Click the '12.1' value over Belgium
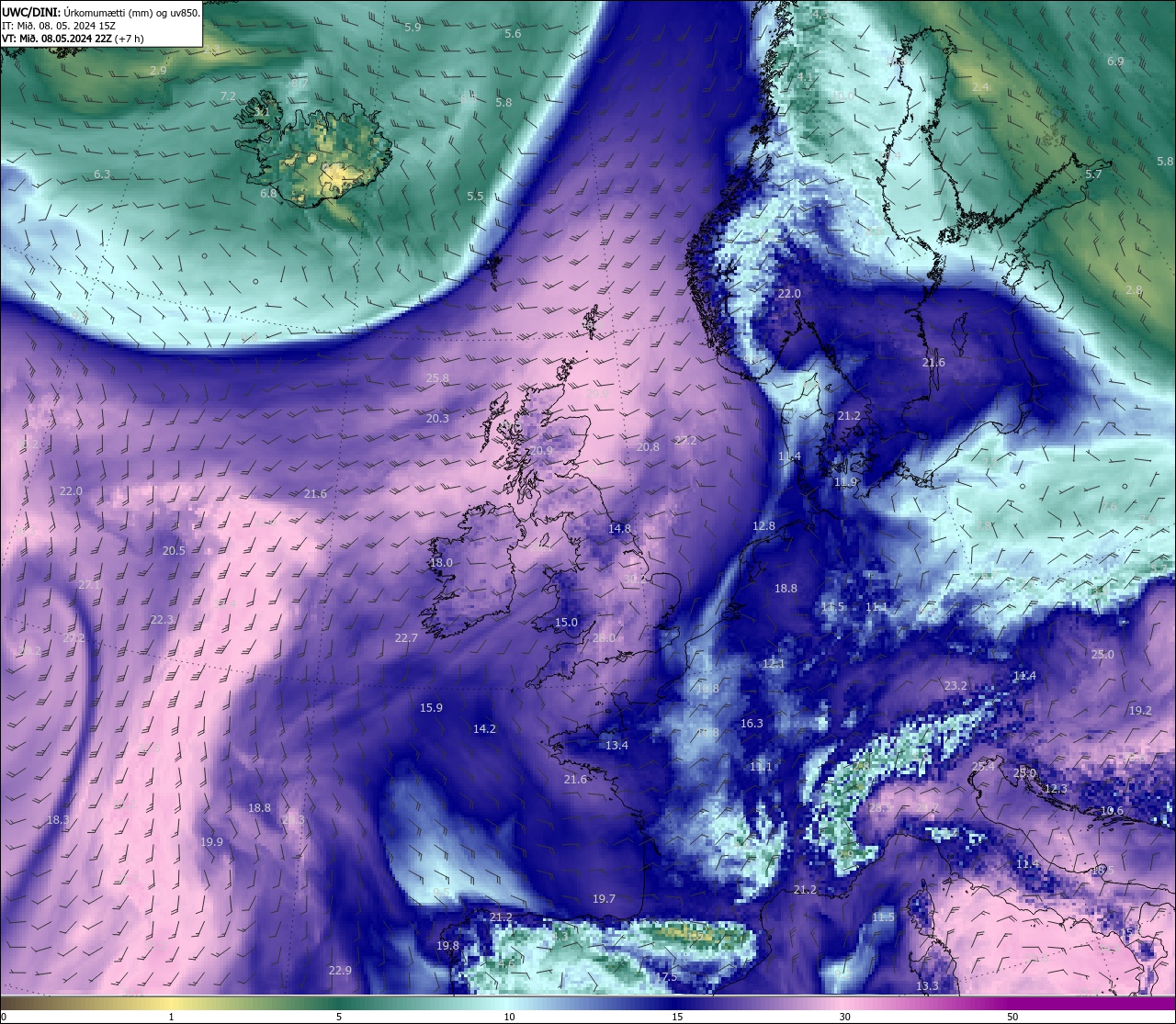This screenshot has width=1176, height=1024. point(774,663)
